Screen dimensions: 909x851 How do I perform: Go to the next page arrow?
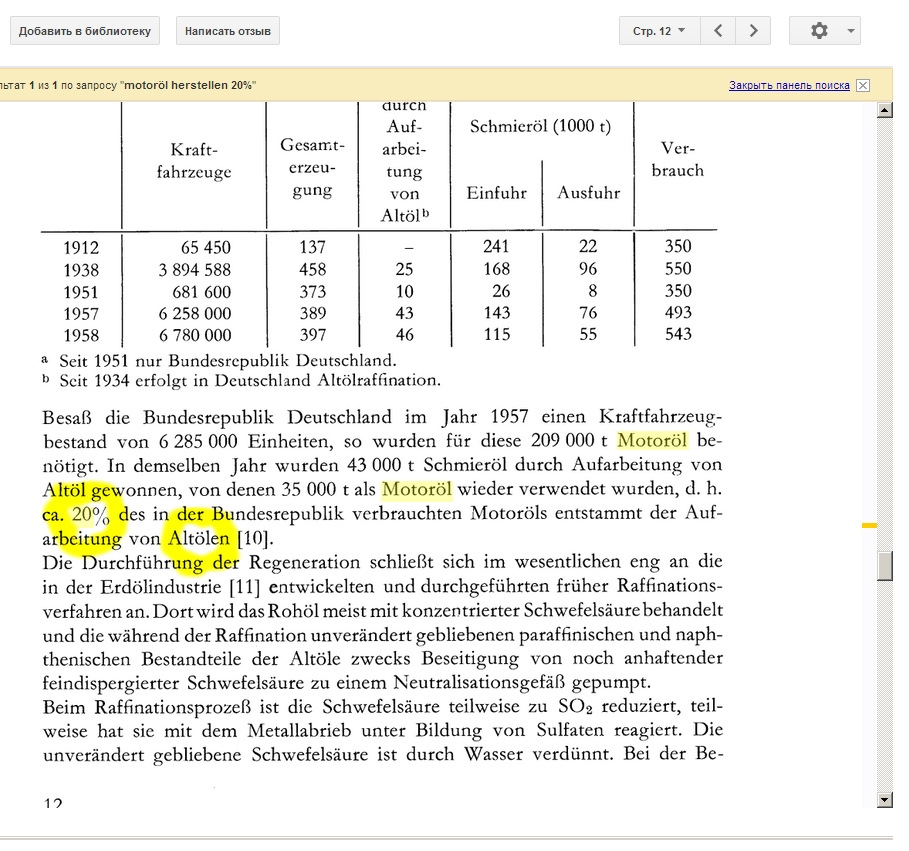[753, 31]
